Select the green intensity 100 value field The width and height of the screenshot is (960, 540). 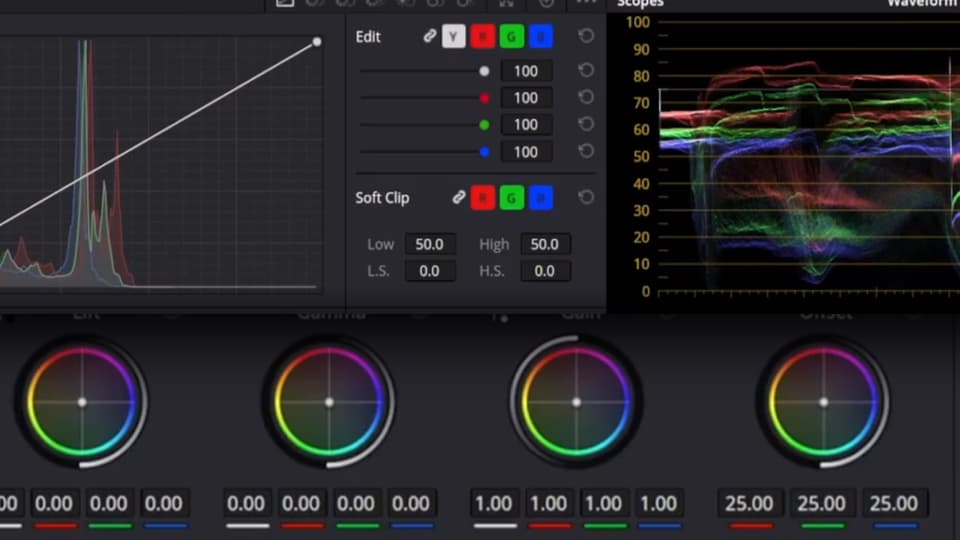pyautogui.click(x=526, y=125)
